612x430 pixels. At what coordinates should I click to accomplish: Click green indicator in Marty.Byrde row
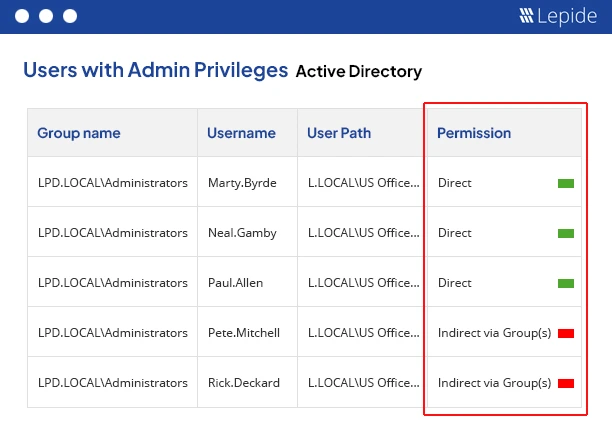tap(566, 183)
